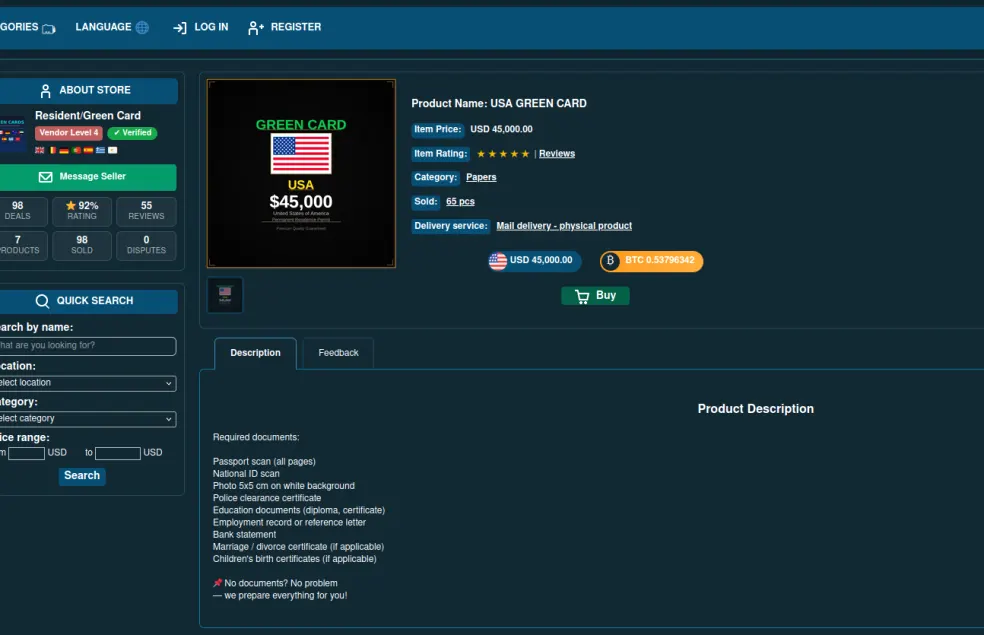Click the 98 Sold stat box
The width and height of the screenshot is (984, 635).
82,245
